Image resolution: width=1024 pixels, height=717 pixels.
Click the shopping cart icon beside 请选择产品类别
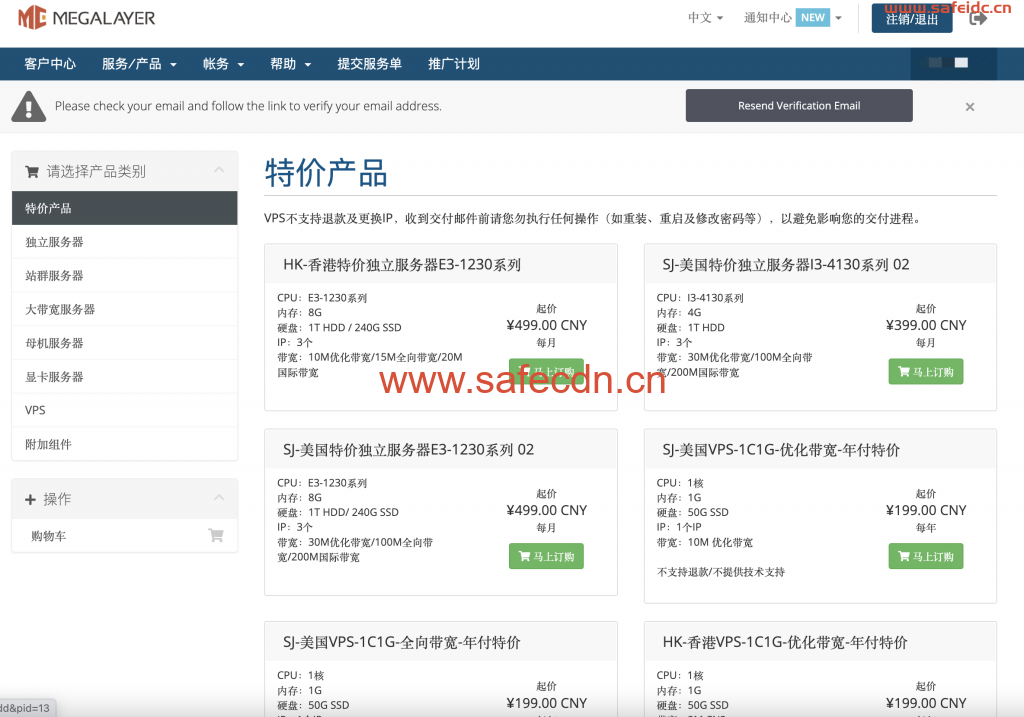tap(31, 172)
